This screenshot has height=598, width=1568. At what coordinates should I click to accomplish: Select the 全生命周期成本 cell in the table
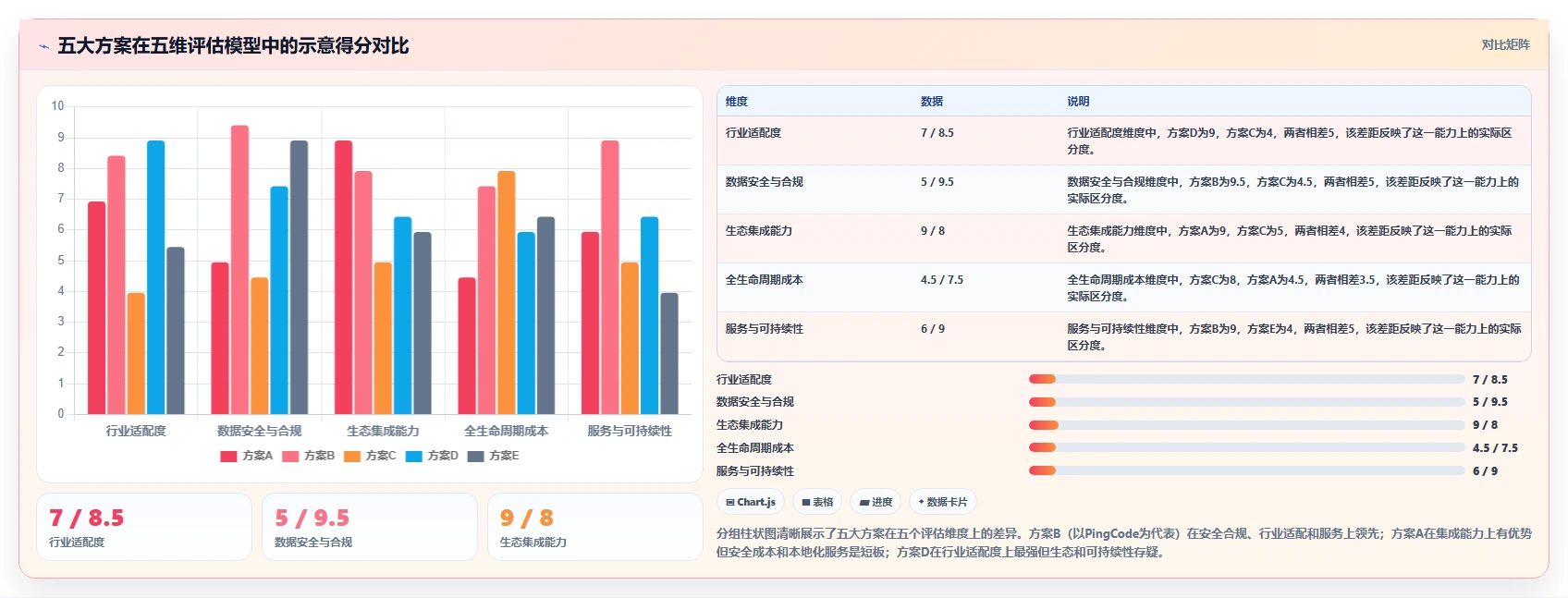click(765, 280)
